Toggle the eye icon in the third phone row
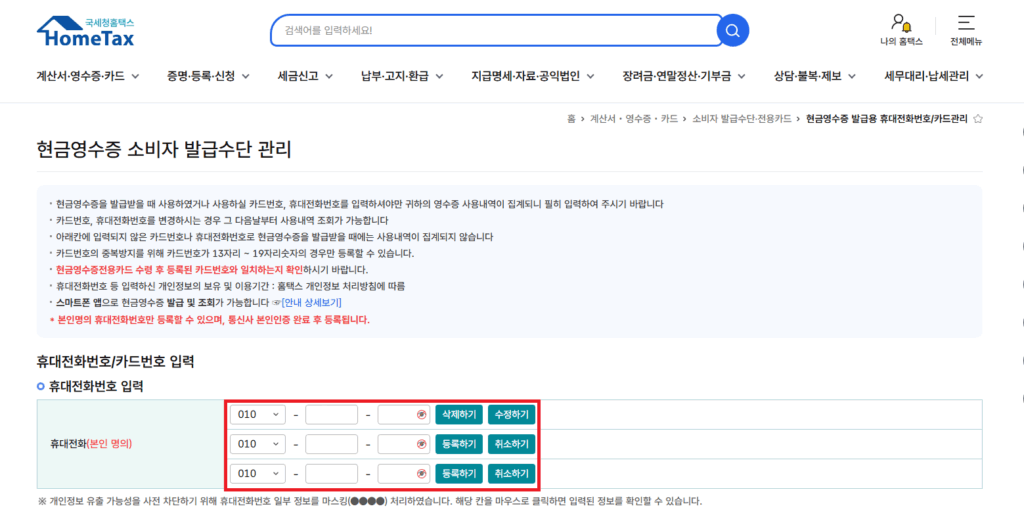The image size is (1024, 523). pos(422,473)
